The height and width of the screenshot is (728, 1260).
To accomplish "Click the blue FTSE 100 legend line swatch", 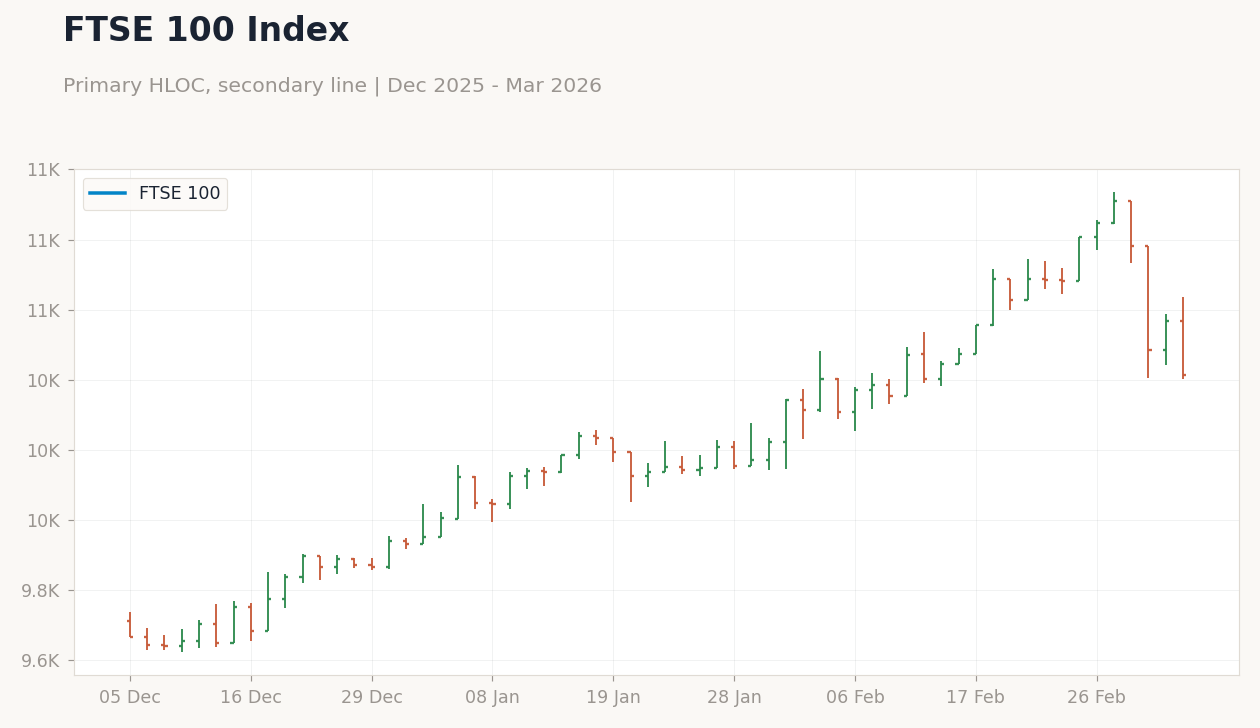I will (x=108, y=194).
